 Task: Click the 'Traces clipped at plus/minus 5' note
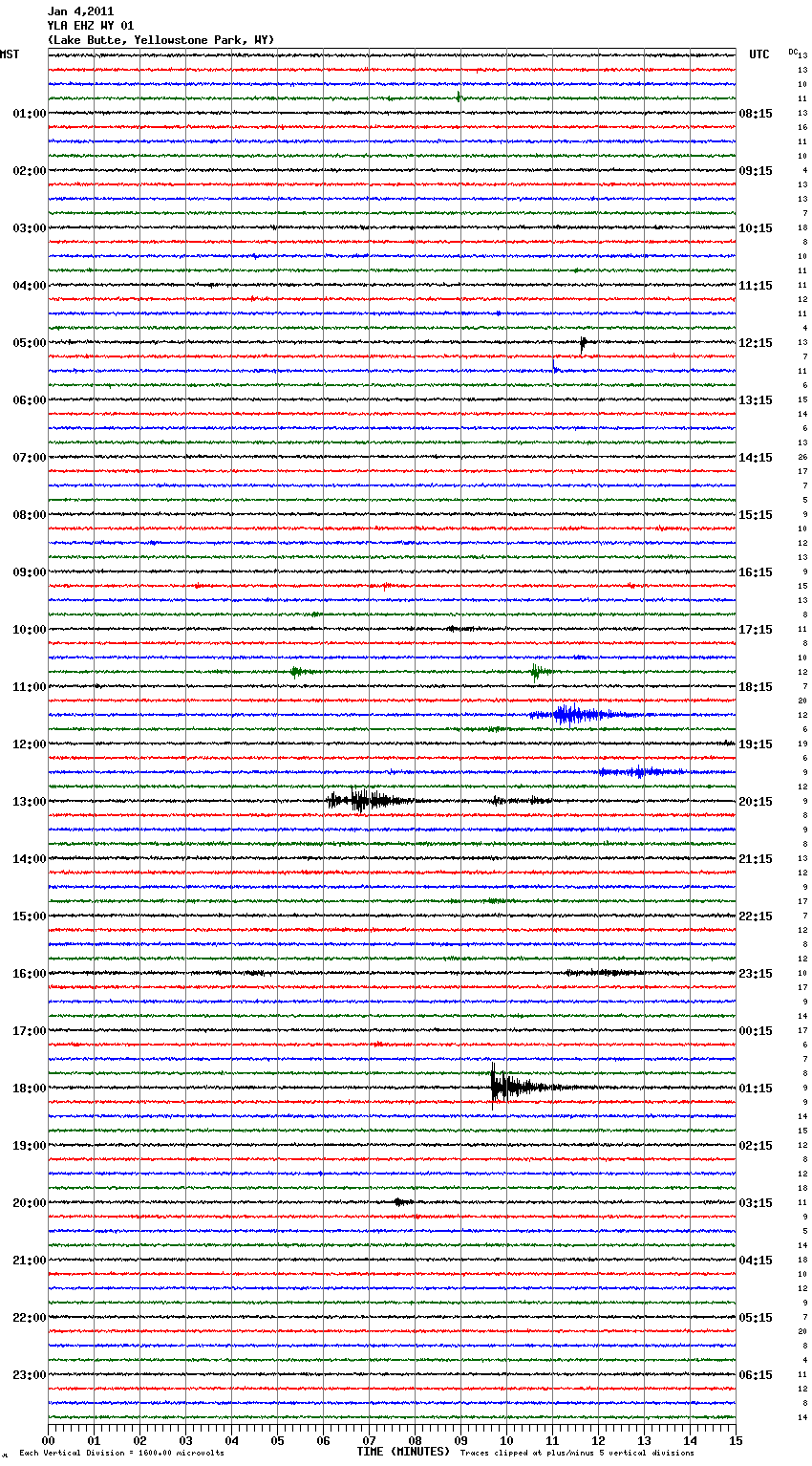[x=530, y=1454]
